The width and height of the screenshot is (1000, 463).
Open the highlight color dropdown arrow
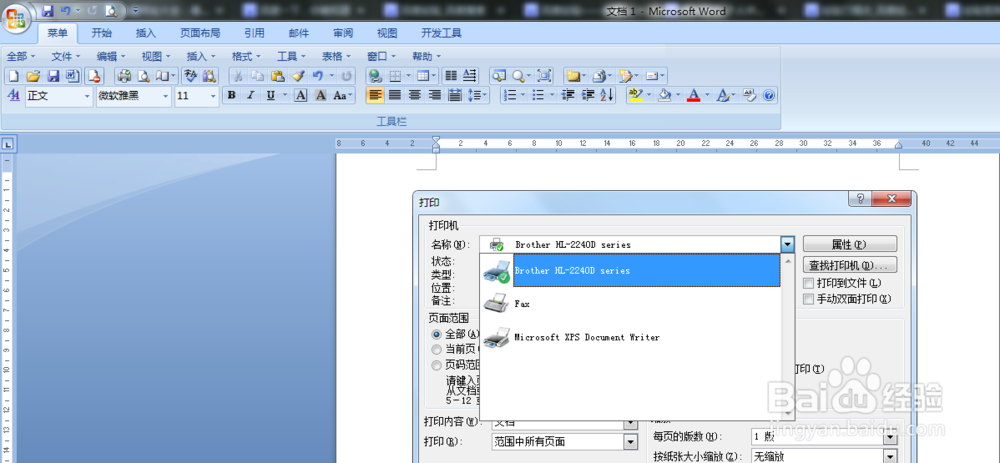point(649,96)
